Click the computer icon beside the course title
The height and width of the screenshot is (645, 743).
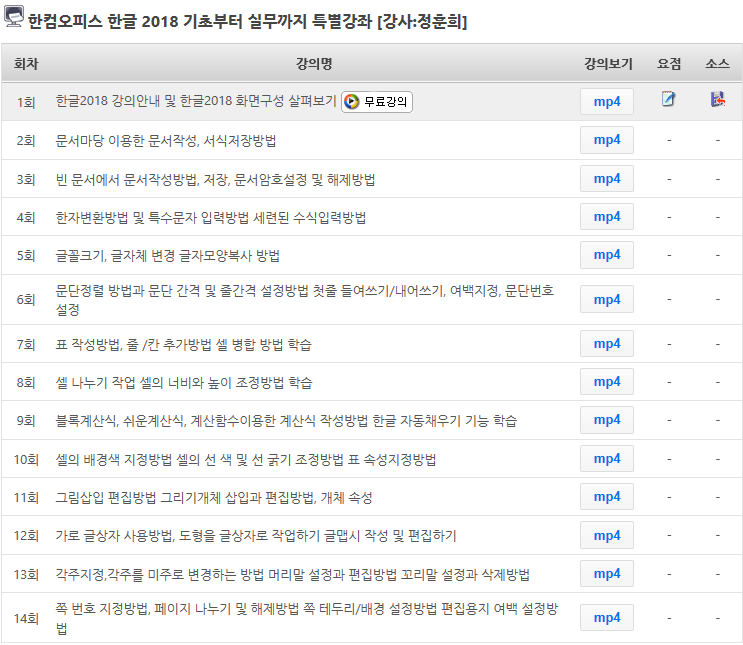(x=13, y=17)
